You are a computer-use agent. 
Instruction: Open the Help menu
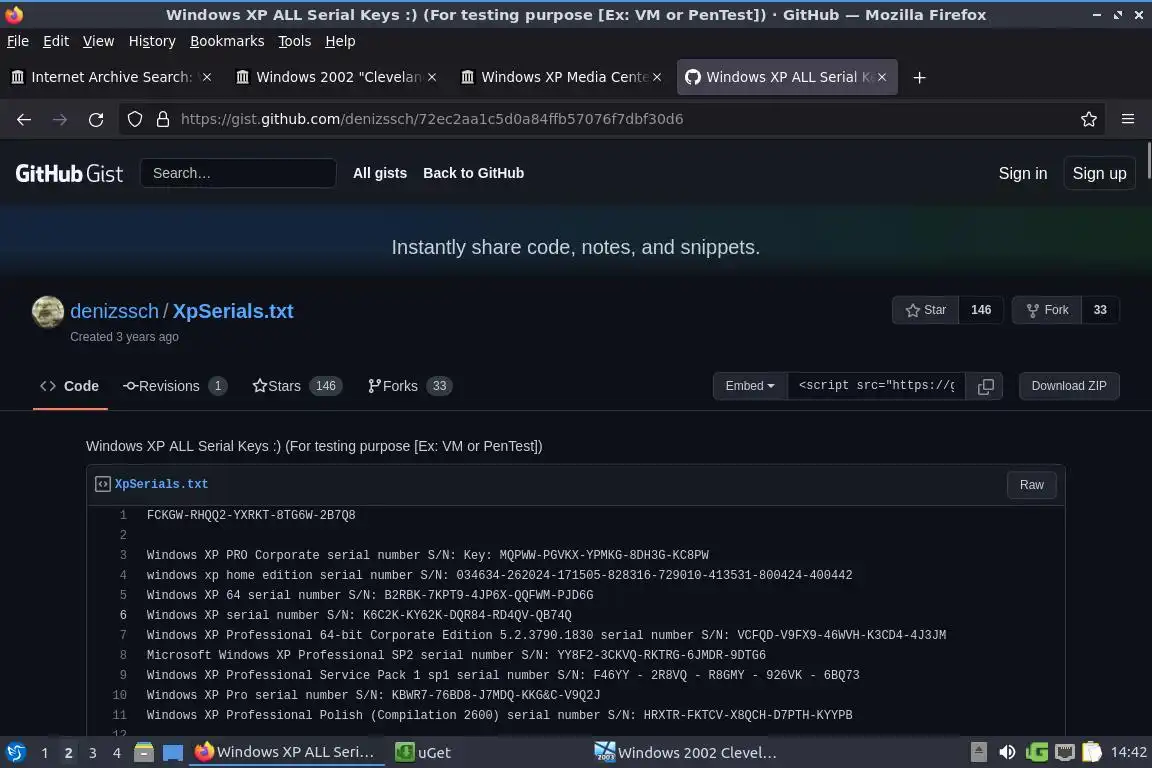pyautogui.click(x=340, y=41)
